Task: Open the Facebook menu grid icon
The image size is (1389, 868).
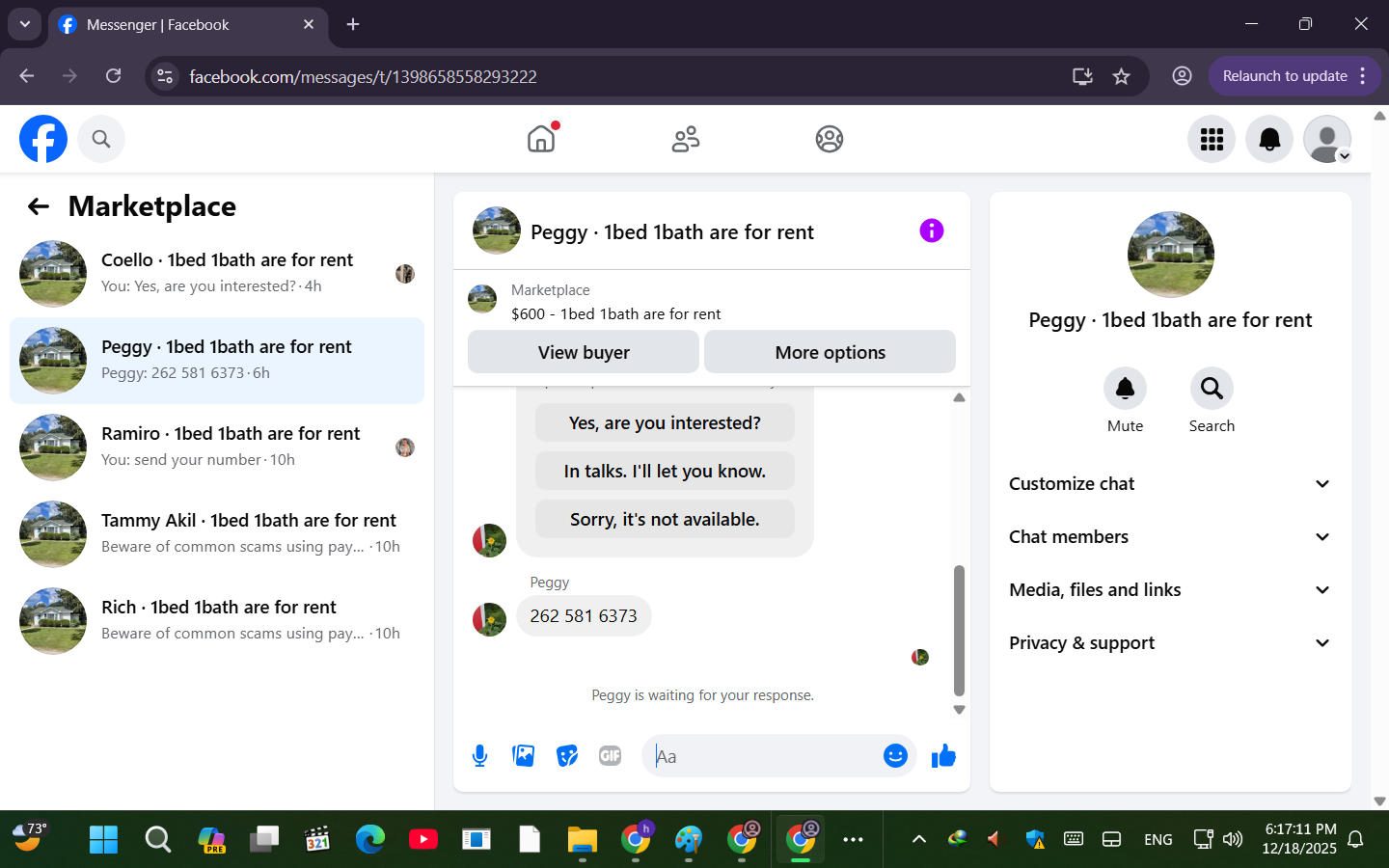Action: coord(1212,139)
